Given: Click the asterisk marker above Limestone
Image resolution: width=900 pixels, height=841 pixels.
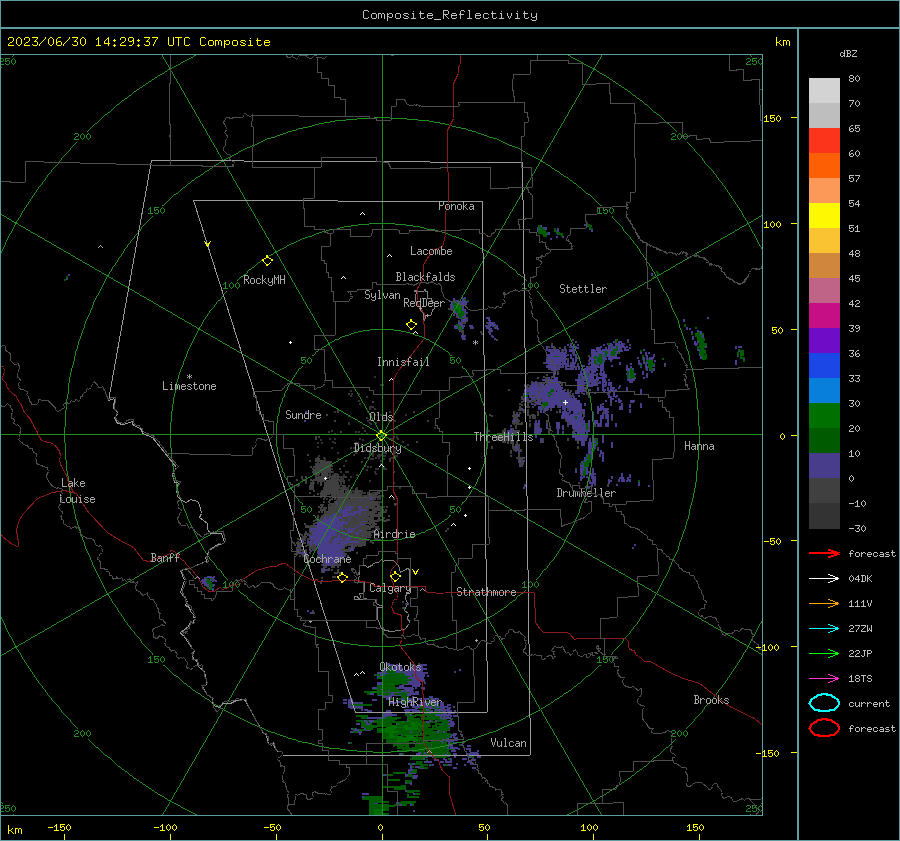Looking at the screenshot, I should [189, 377].
